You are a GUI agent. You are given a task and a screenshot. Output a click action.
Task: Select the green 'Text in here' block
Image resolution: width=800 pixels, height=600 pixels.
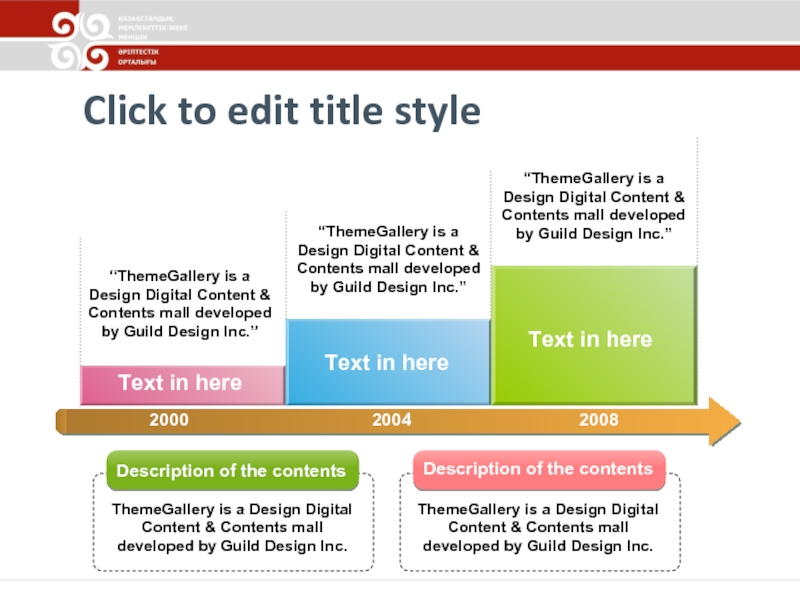pos(594,336)
